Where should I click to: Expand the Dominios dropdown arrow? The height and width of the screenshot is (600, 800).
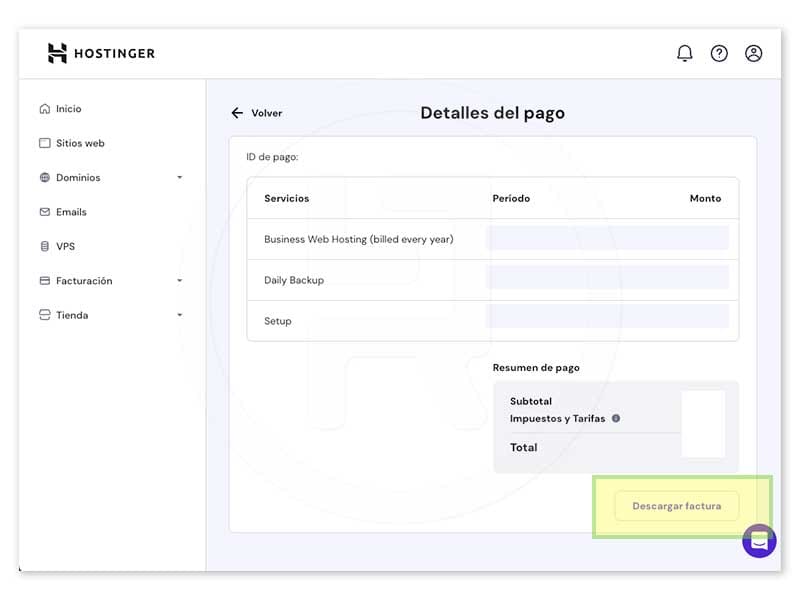pyautogui.click(x=180, y=178)
